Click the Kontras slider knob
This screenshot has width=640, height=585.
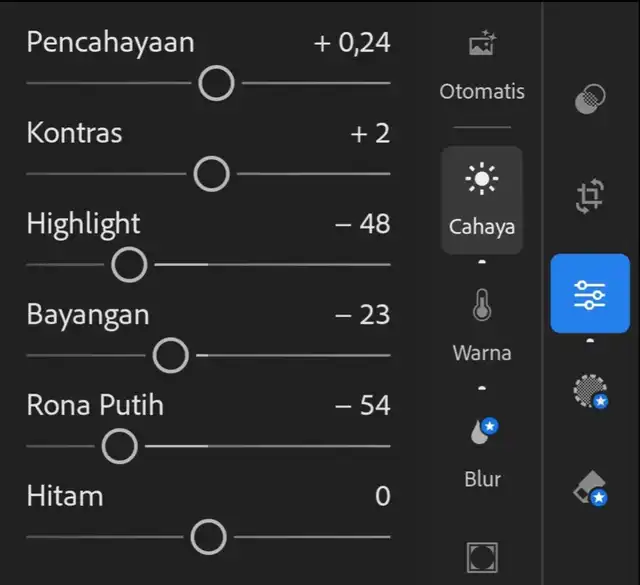pyautogui.click(x=211, y=174)
